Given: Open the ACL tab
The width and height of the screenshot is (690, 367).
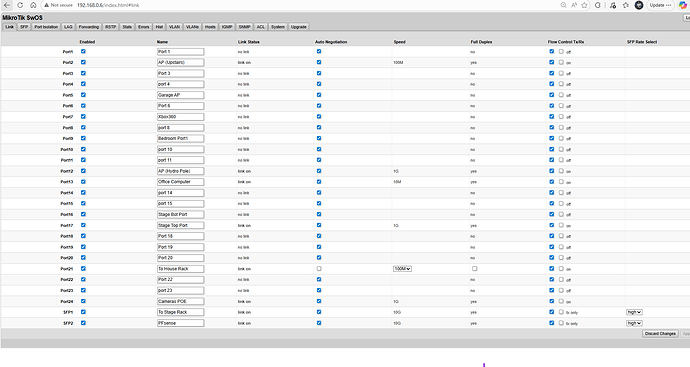Looking at the screenshot, I should click(x=261, y=27).
